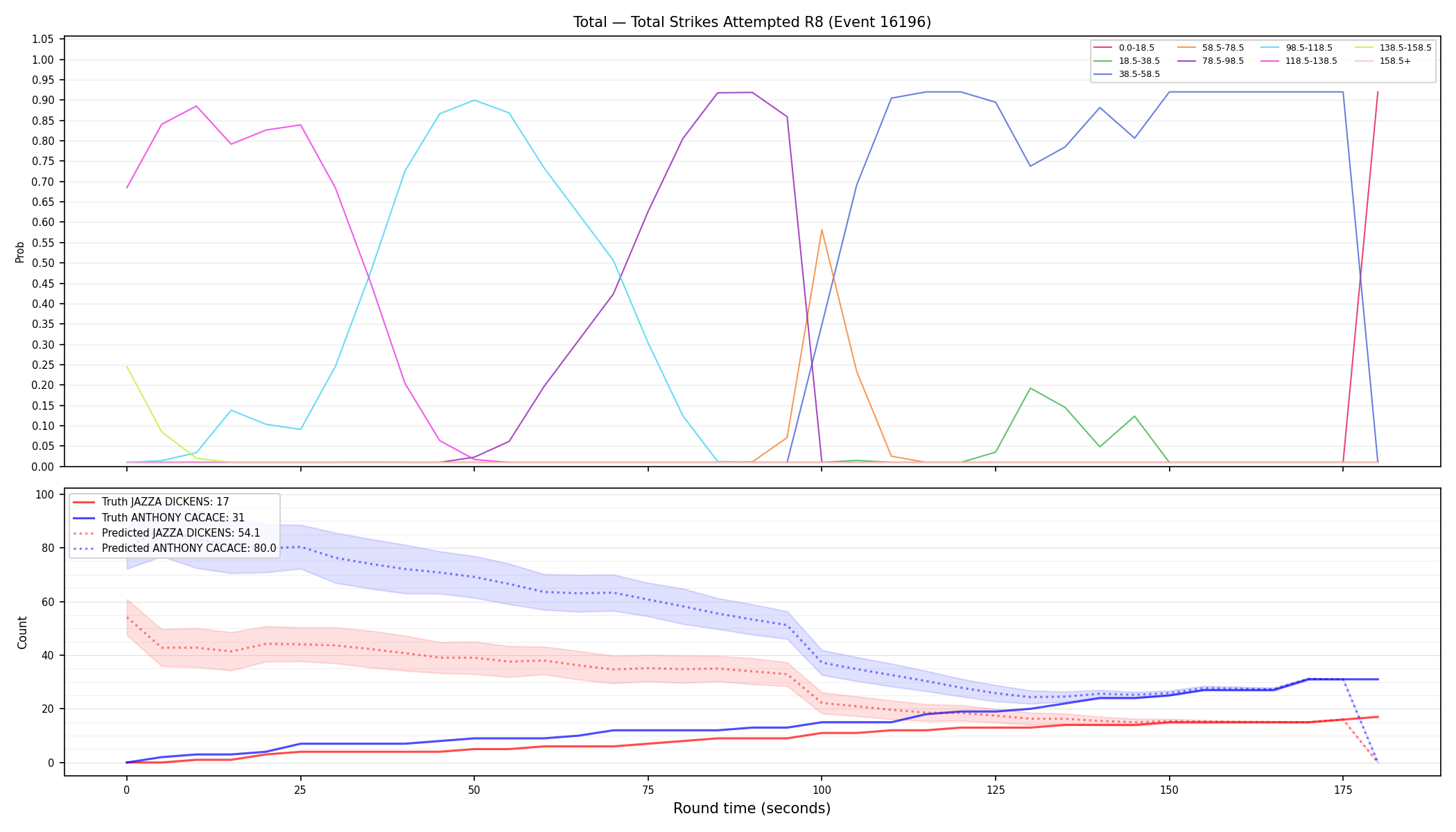The image size is (1456, 832).
Task: Select the '50' tick on the round time axis
Action: [x=474, y=790]
